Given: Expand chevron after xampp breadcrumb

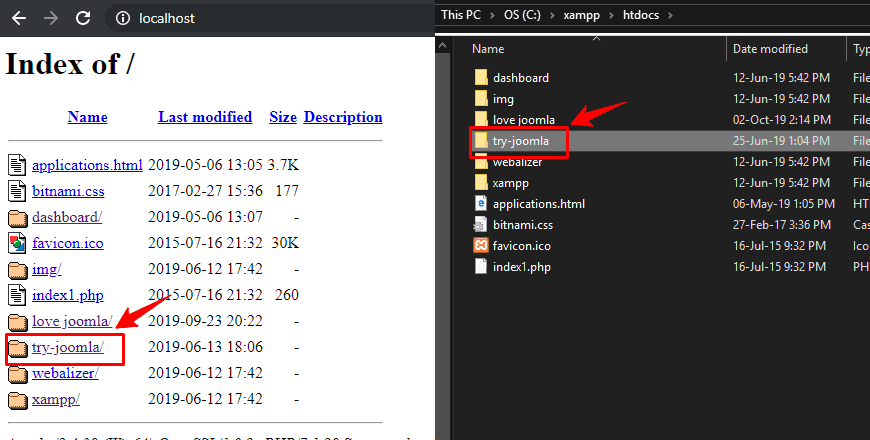Looking at the screenshot, I should (x=611, y=16).
